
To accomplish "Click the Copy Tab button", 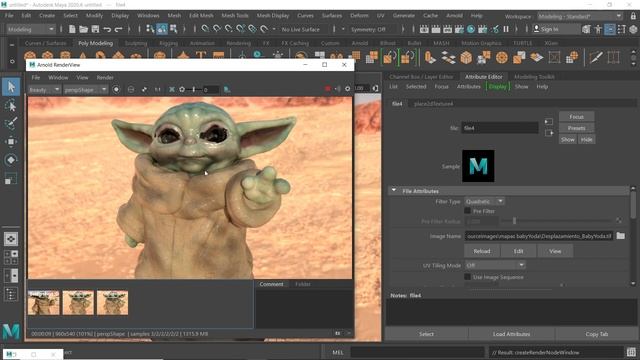I will (597, 334).
